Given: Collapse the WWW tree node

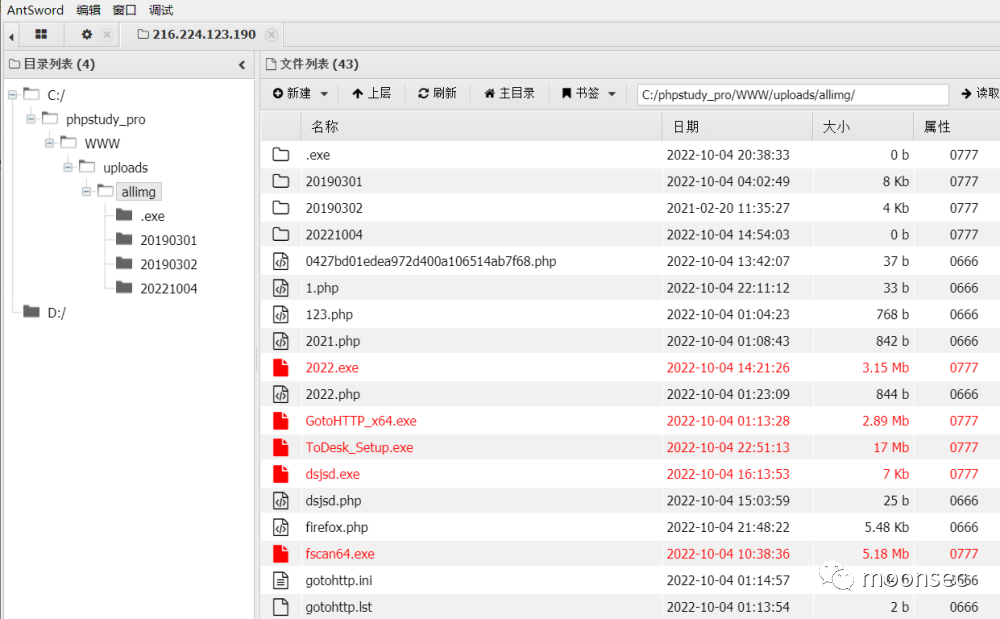Looking at the screenshot, I should pos(49,143).
